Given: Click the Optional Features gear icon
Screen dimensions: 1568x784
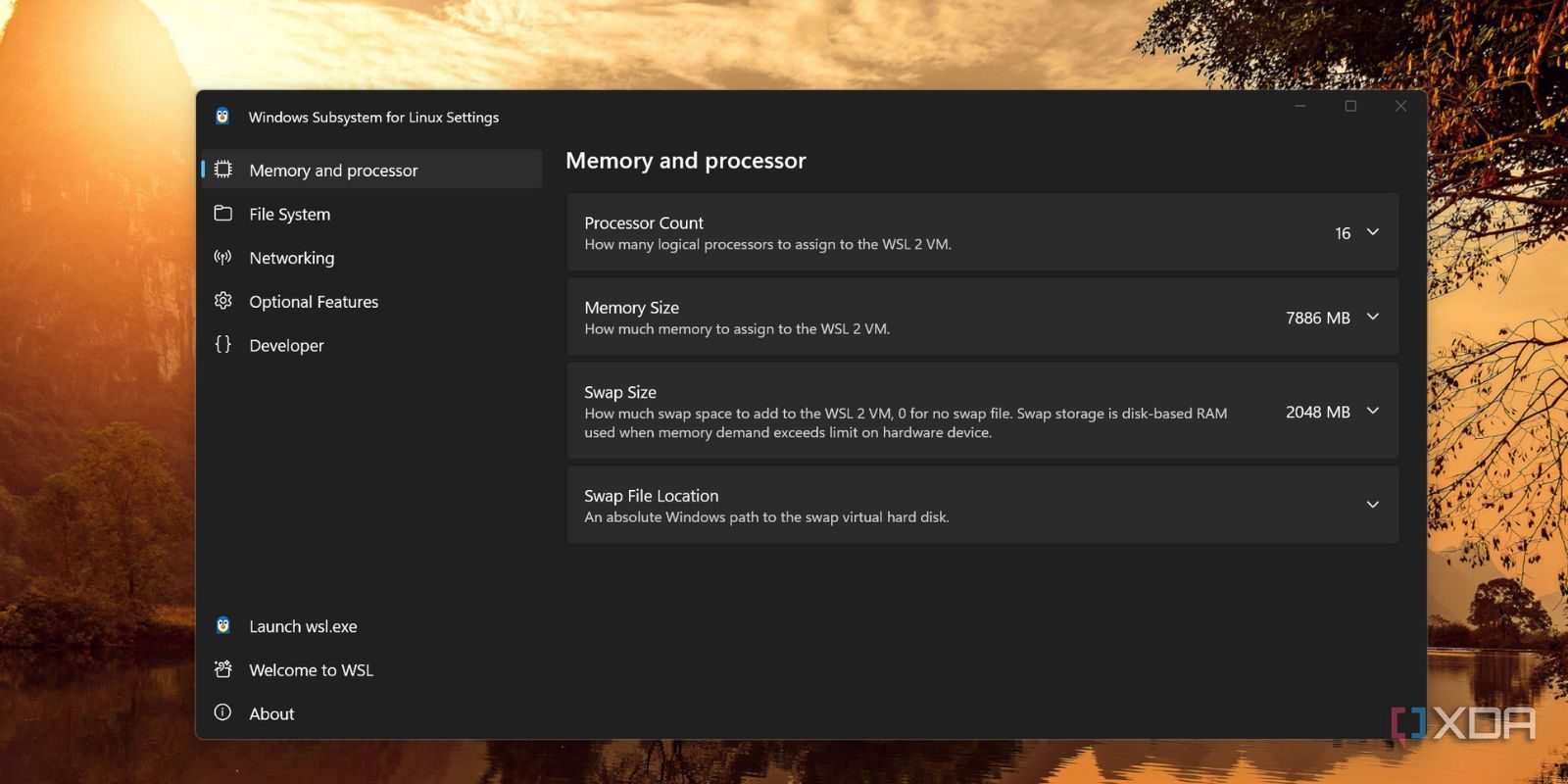Looking at the screenshot, I should pos(223,301).
